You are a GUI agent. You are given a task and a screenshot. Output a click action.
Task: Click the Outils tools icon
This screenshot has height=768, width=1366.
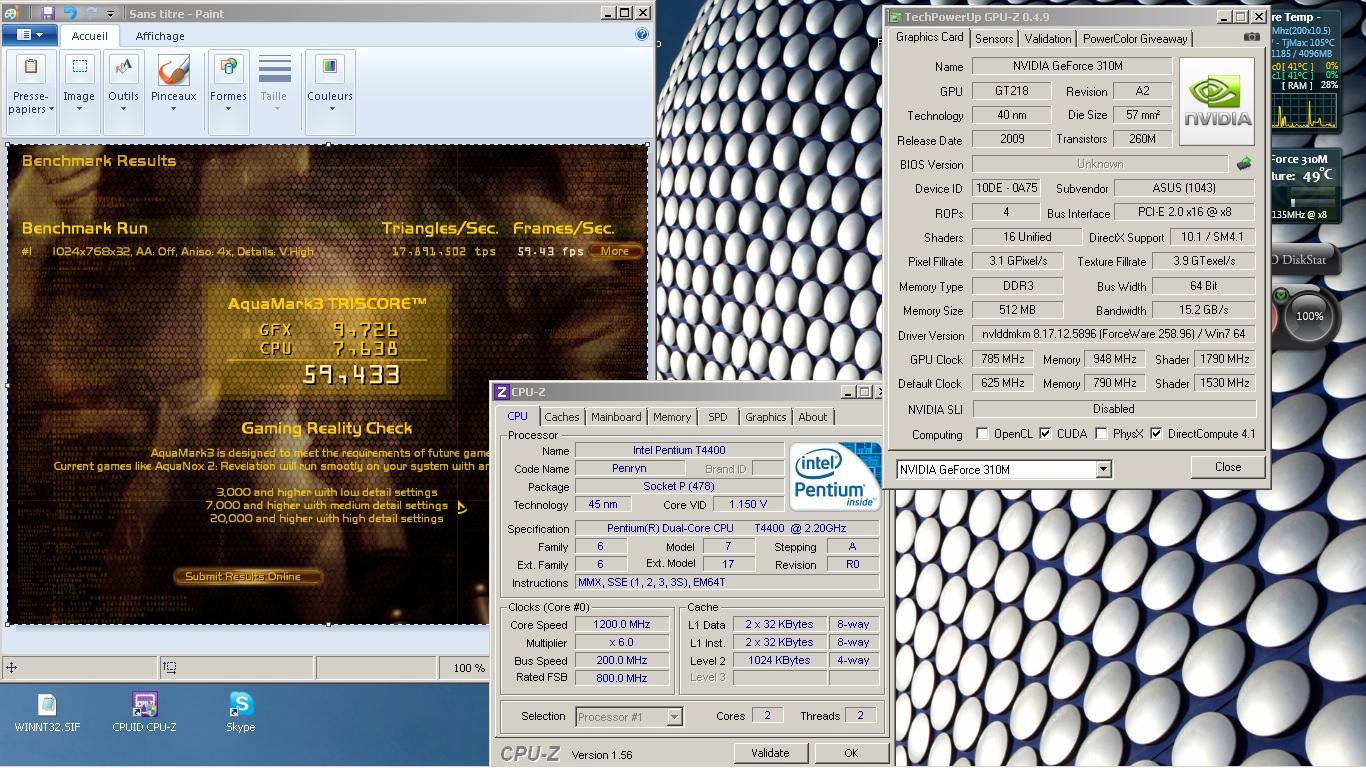point(123,68)
